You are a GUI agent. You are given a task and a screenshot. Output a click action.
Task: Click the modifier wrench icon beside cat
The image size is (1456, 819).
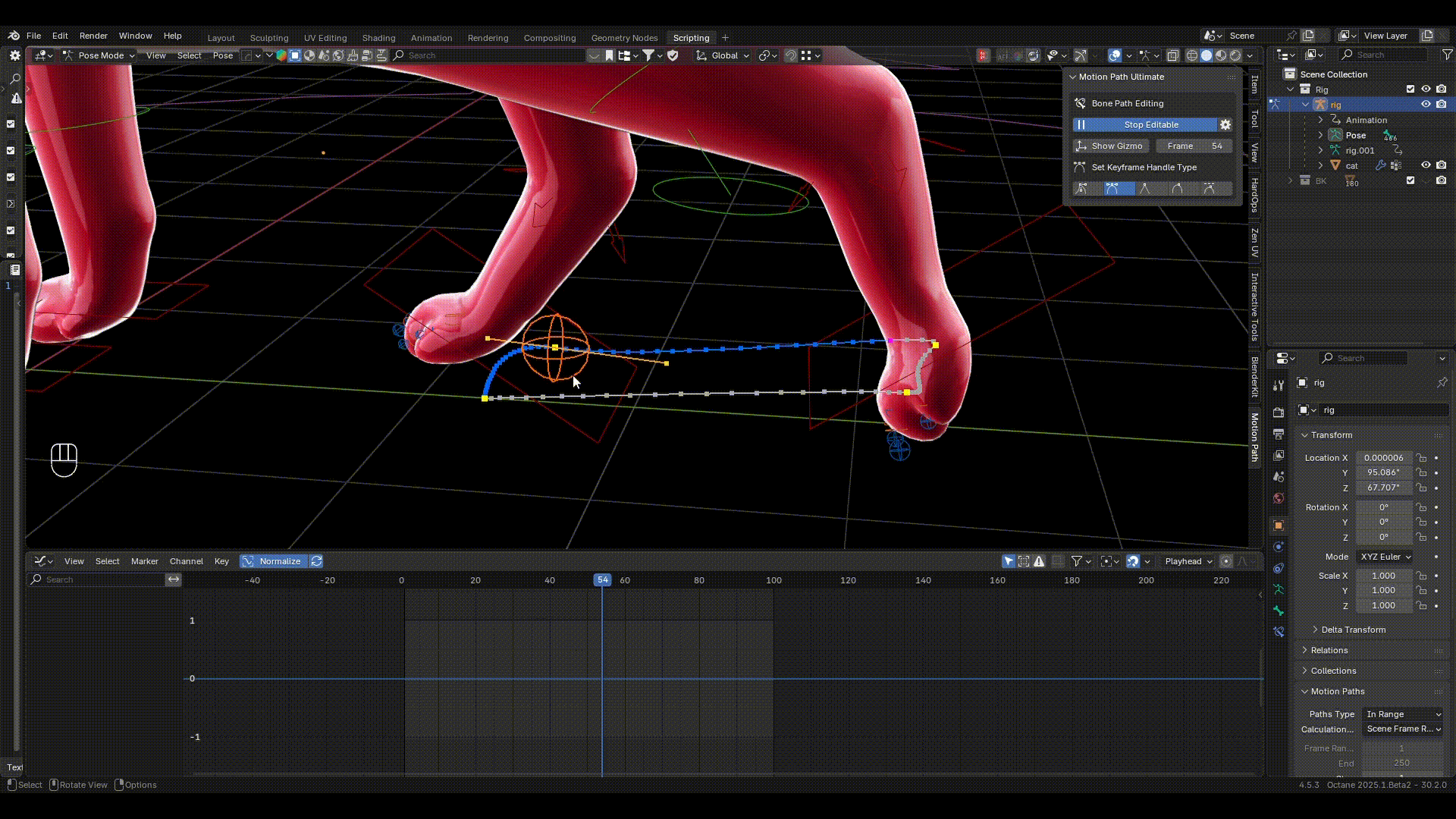[1380, 165]
